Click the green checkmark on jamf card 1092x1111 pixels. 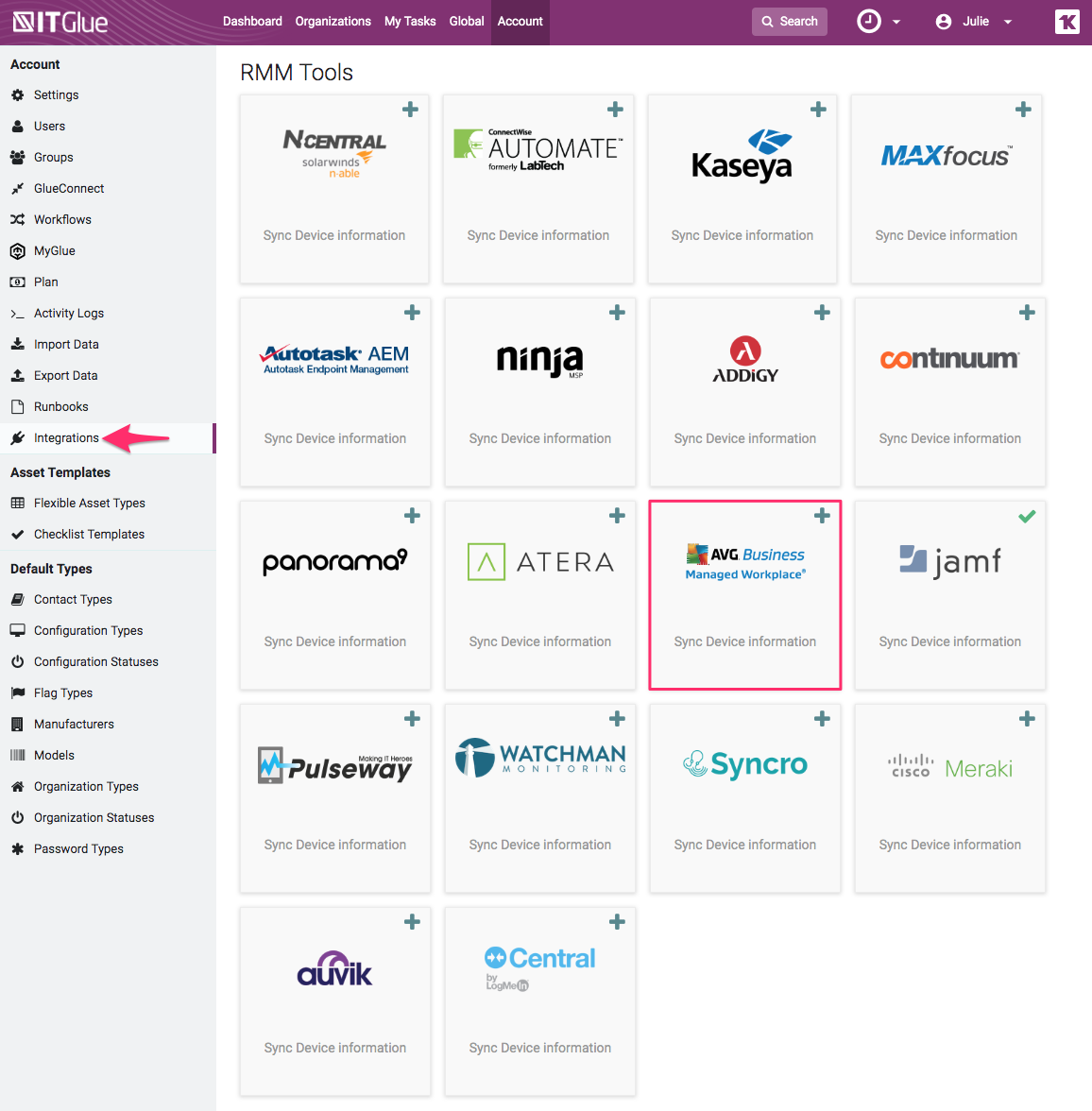pyautogui.click(x=1027, y=517)
